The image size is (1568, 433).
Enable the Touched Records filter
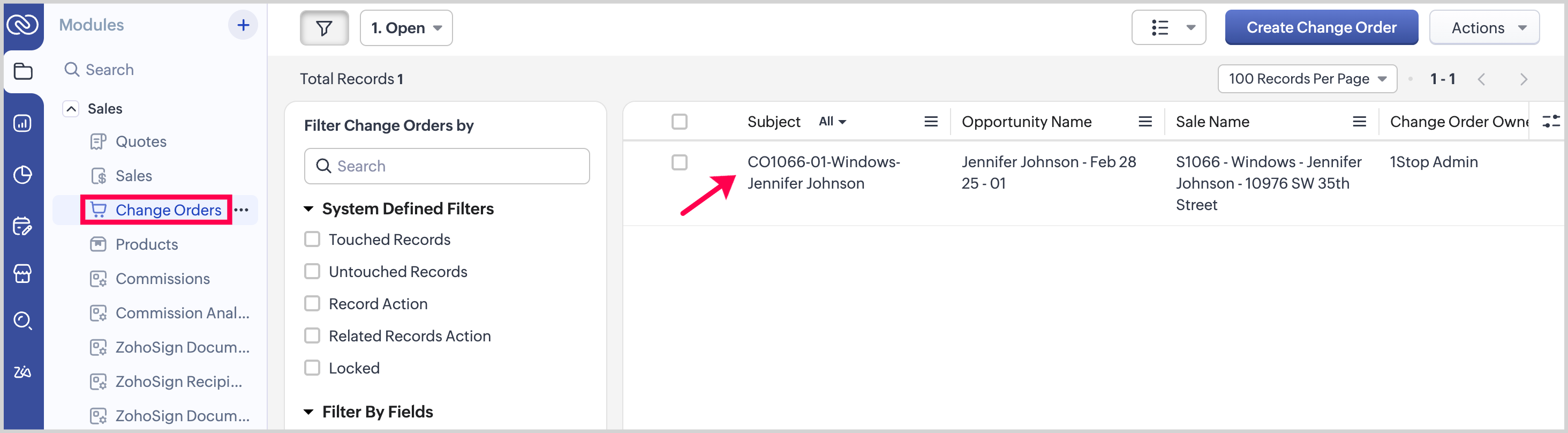tap(312, 240)
